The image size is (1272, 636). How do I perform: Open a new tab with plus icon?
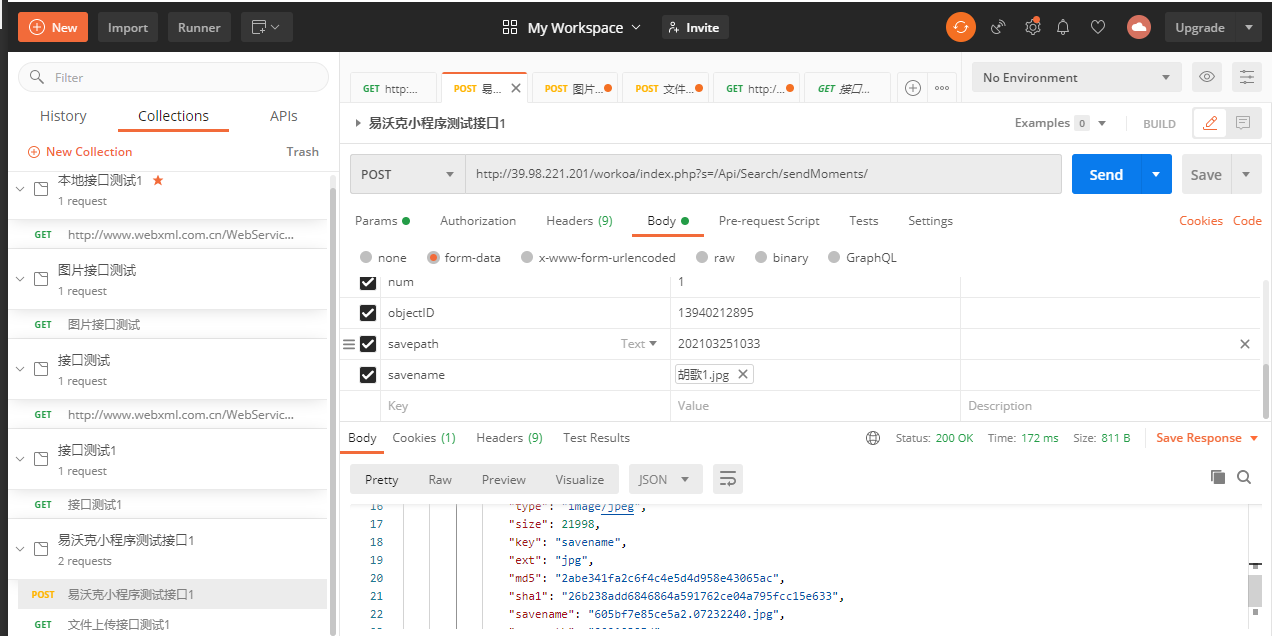tap(912, 88)
